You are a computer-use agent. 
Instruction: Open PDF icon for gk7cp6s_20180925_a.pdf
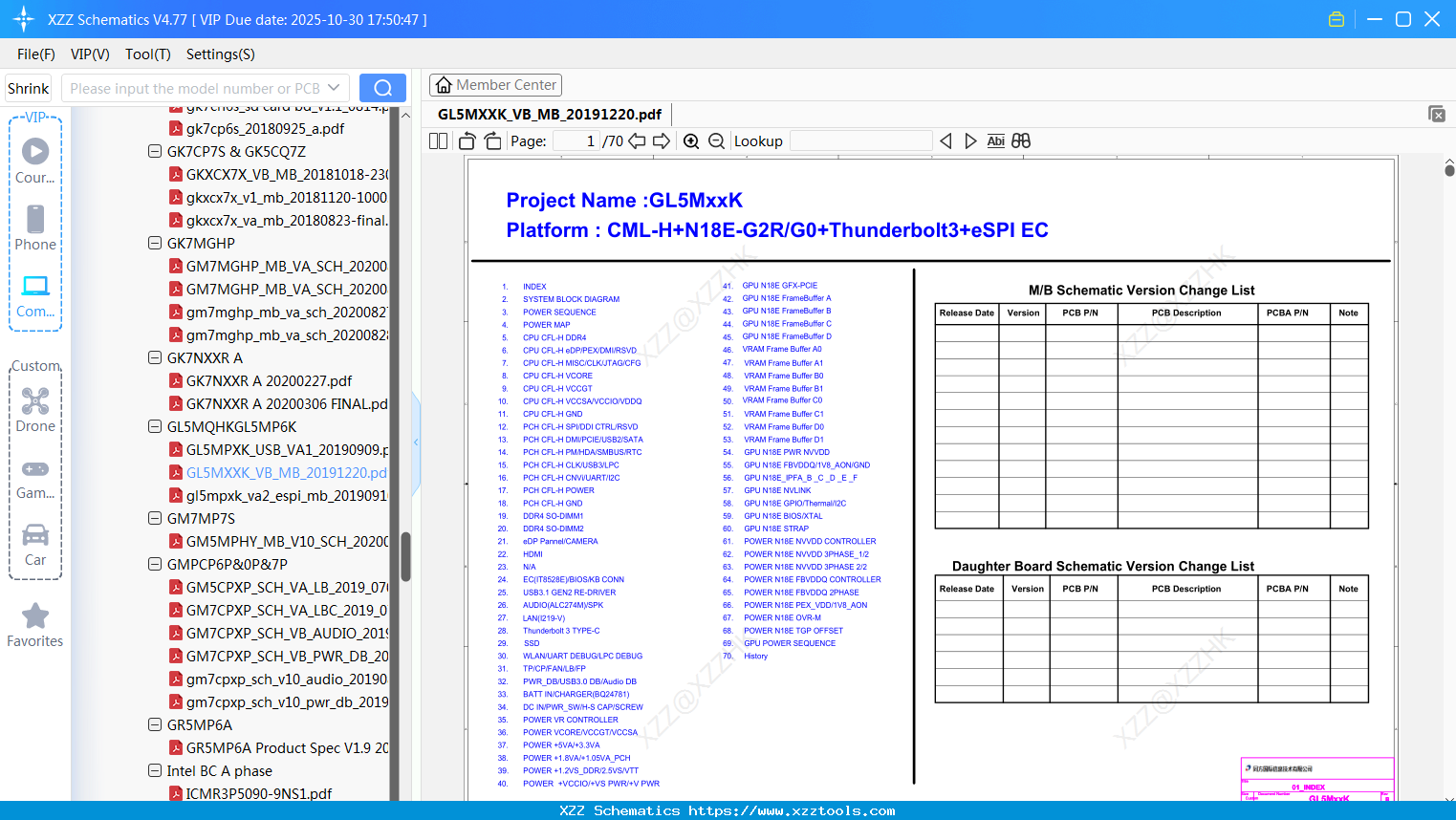176,128
